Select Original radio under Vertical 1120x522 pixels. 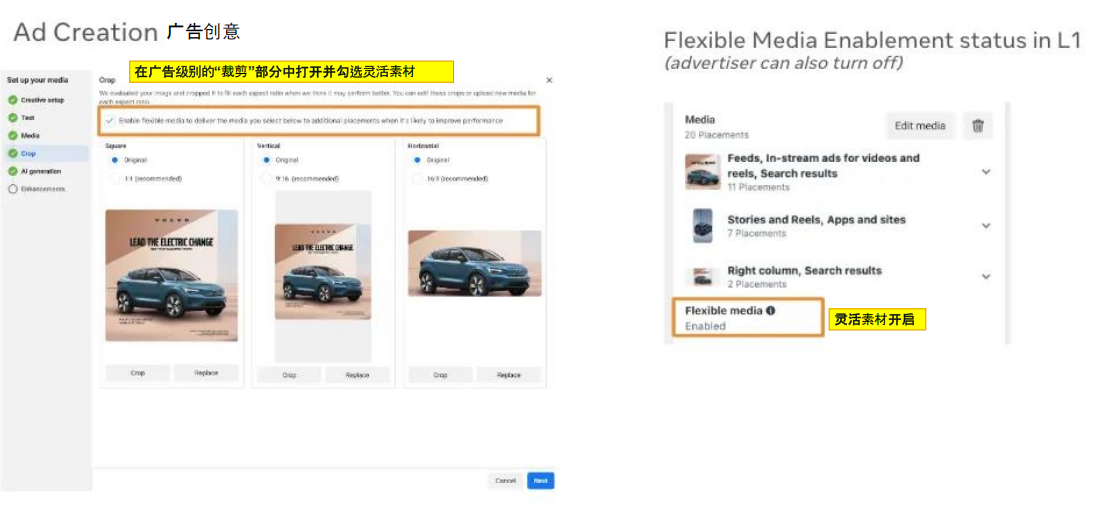coord(266,161)
